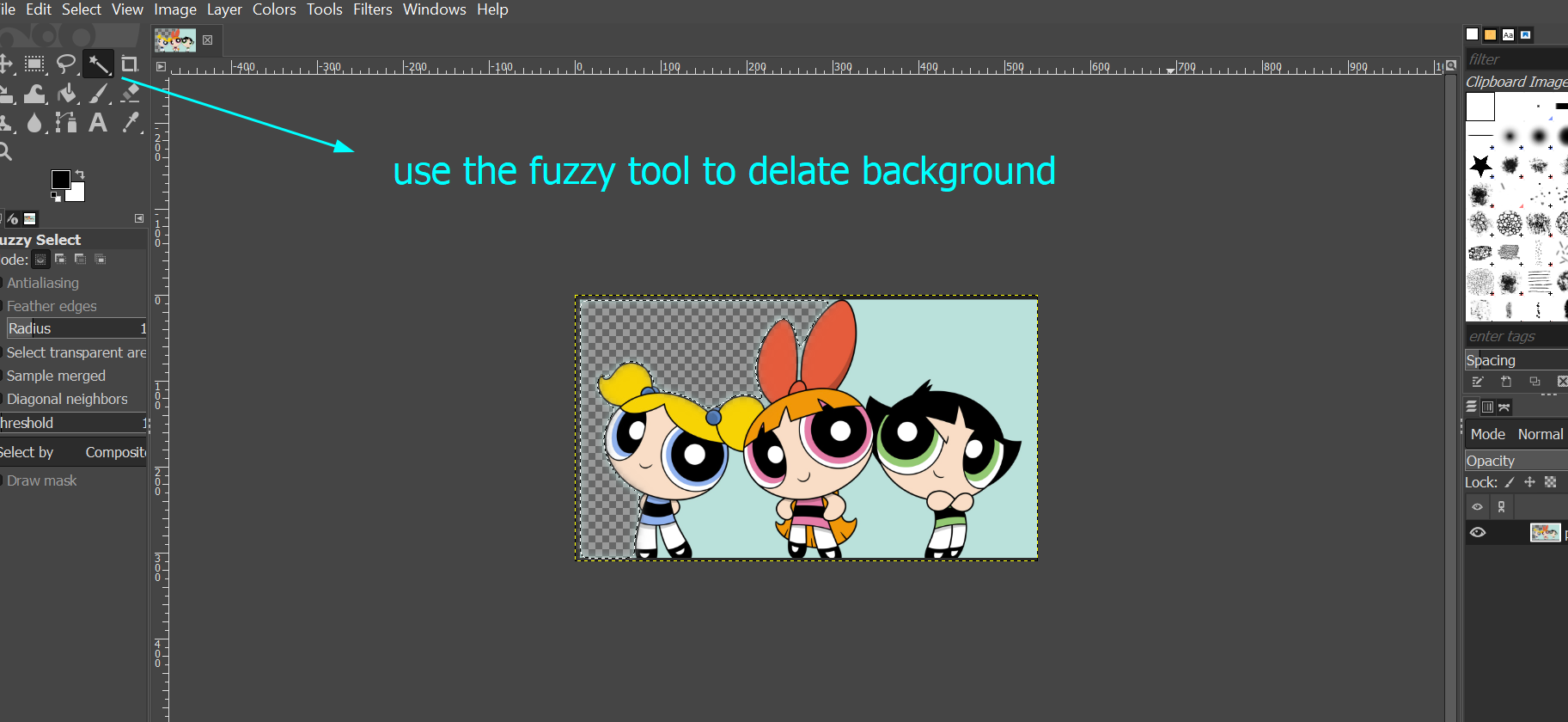Adjust the Threshold slider
This screenshot has height=722, width=1568.
coord(74,423)
